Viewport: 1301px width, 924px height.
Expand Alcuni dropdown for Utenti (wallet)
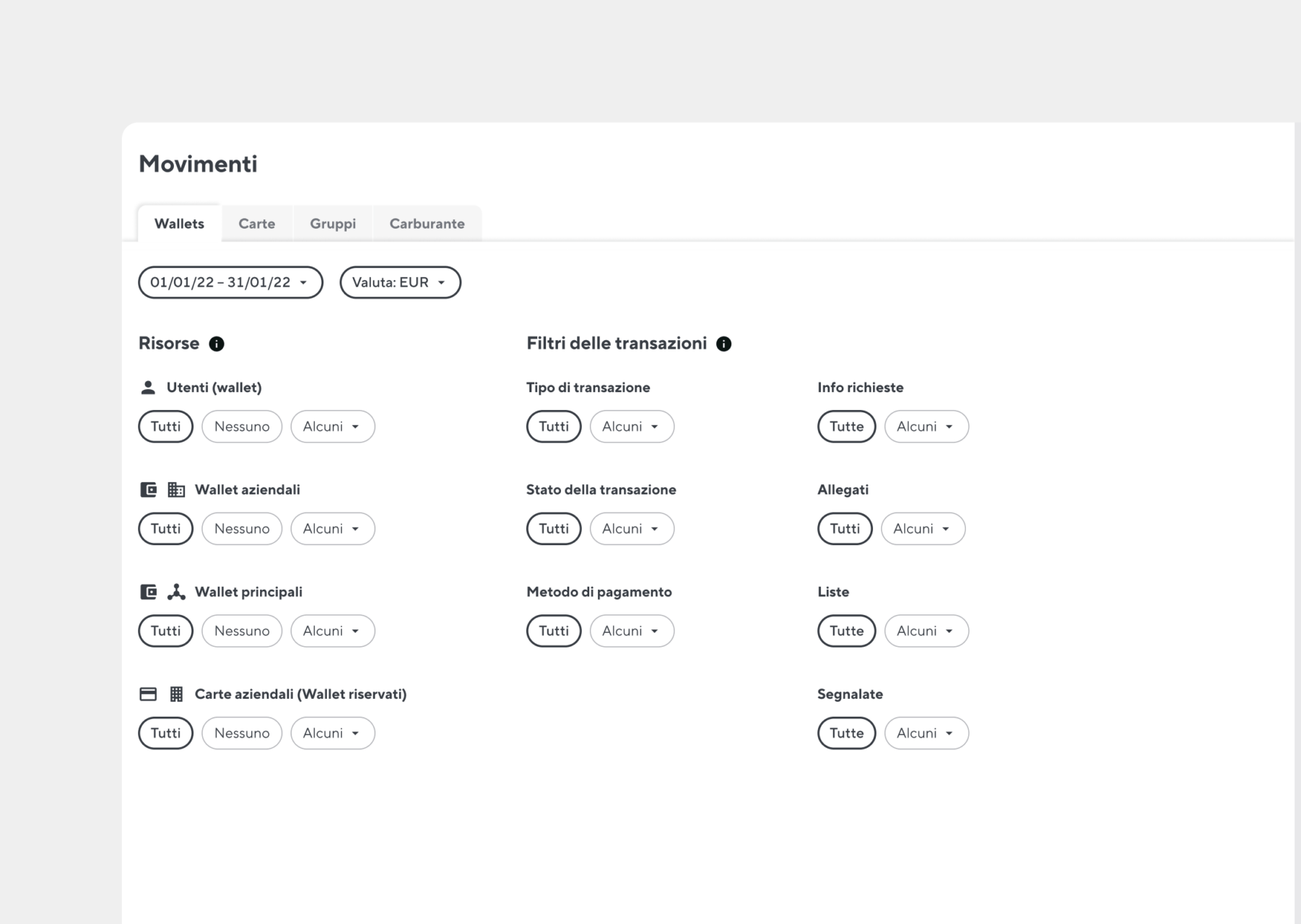pos(333,427)
